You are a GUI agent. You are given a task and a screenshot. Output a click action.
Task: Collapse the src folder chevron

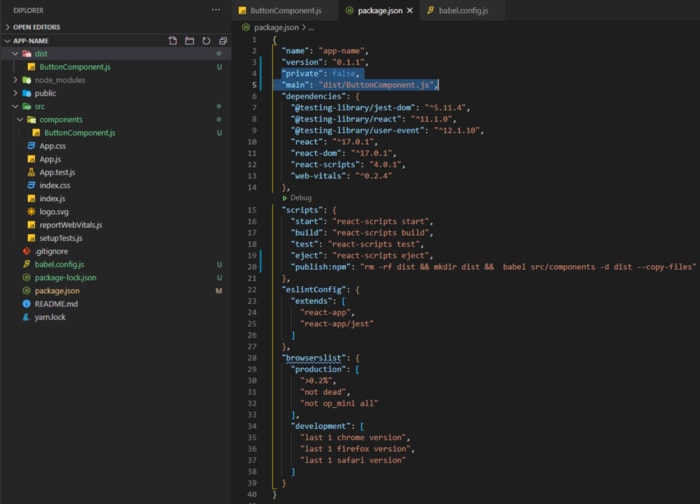pos(15,106)
